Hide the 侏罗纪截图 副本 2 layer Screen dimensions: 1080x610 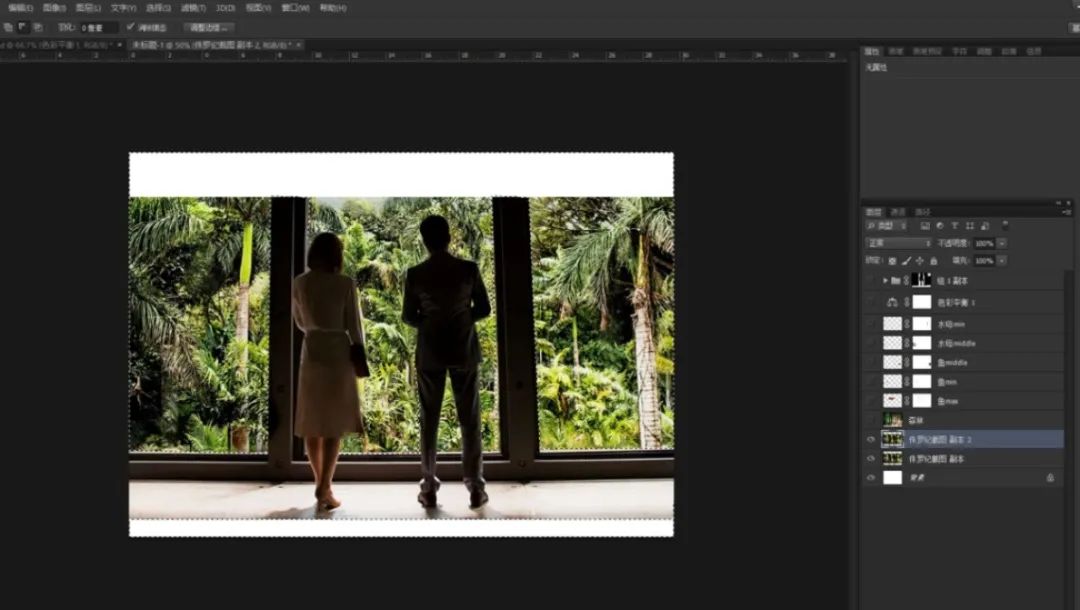[871, 439]
